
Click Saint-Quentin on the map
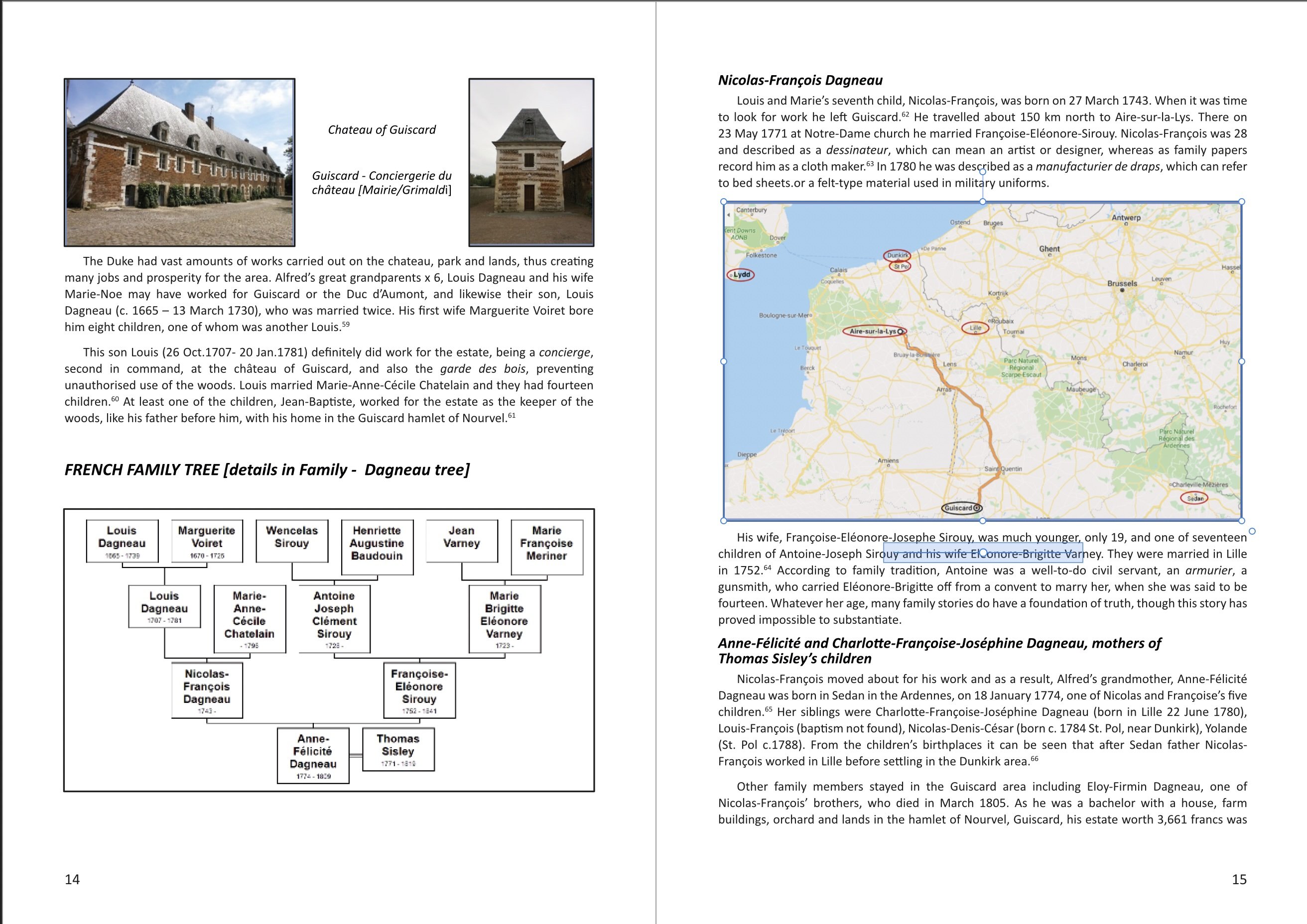tap(1003, 469)
